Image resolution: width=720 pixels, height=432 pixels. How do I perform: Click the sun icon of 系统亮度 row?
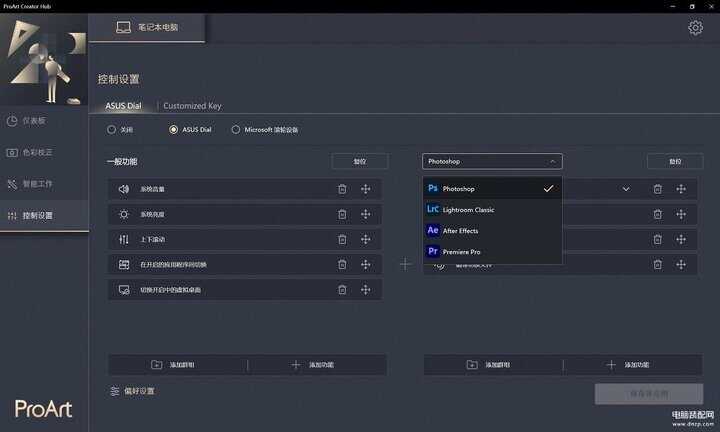(x=124, y=214)
